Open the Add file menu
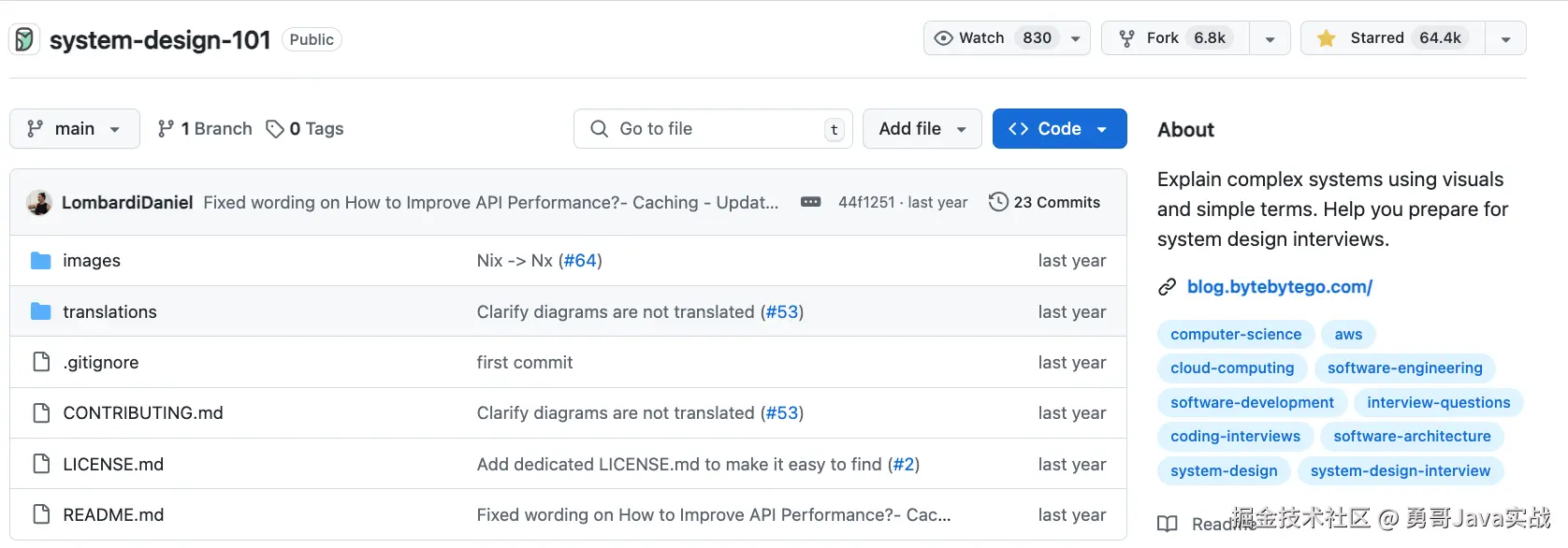The image size is (1568, 548). pyautogui.click(x=922, y=129)
